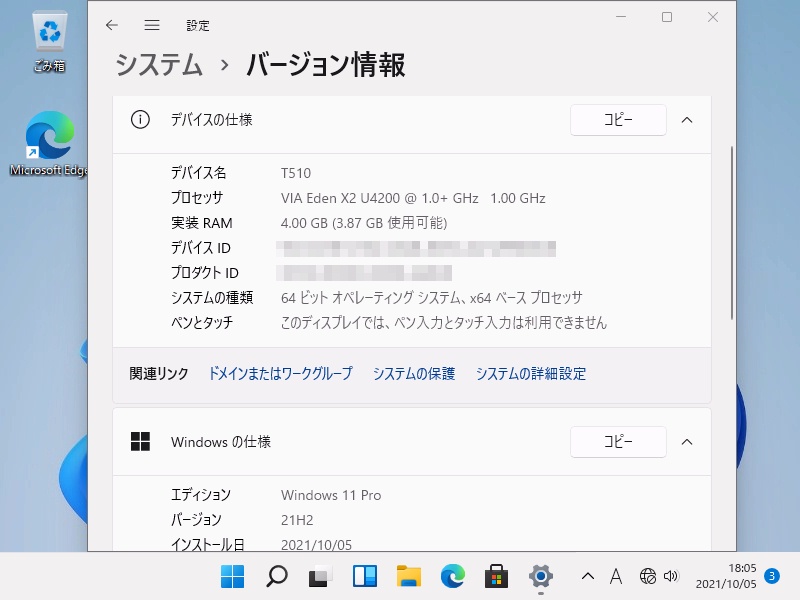This screenshot has height=600, width=800.
Task: Click the デバイス名 label
Action: point(198,173)
